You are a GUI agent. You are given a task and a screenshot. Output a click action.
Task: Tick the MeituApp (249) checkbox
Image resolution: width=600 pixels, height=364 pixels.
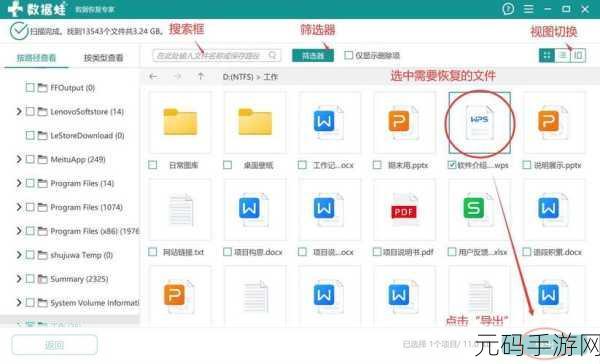[x=30, y=159]
